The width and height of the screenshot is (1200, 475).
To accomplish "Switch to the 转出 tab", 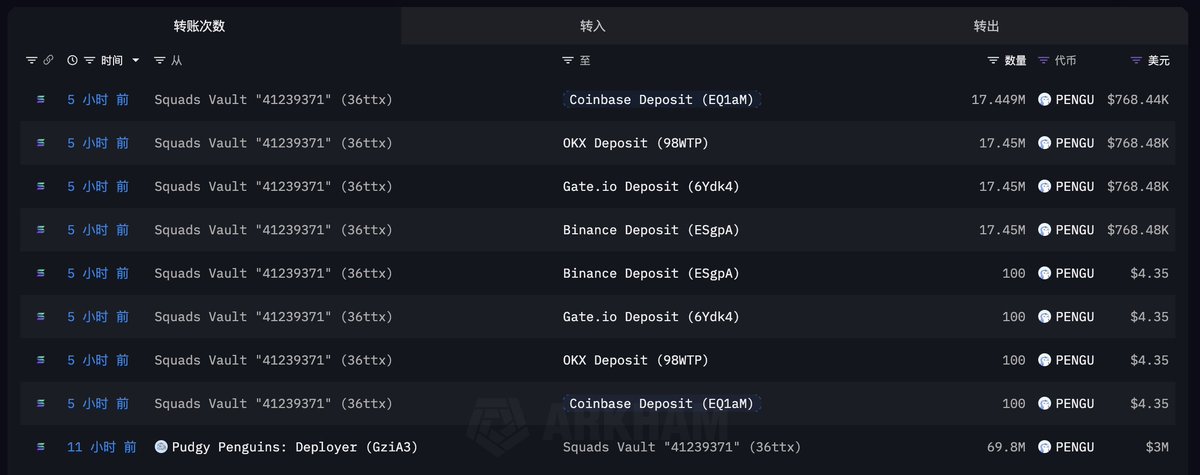I will [986, 26].
